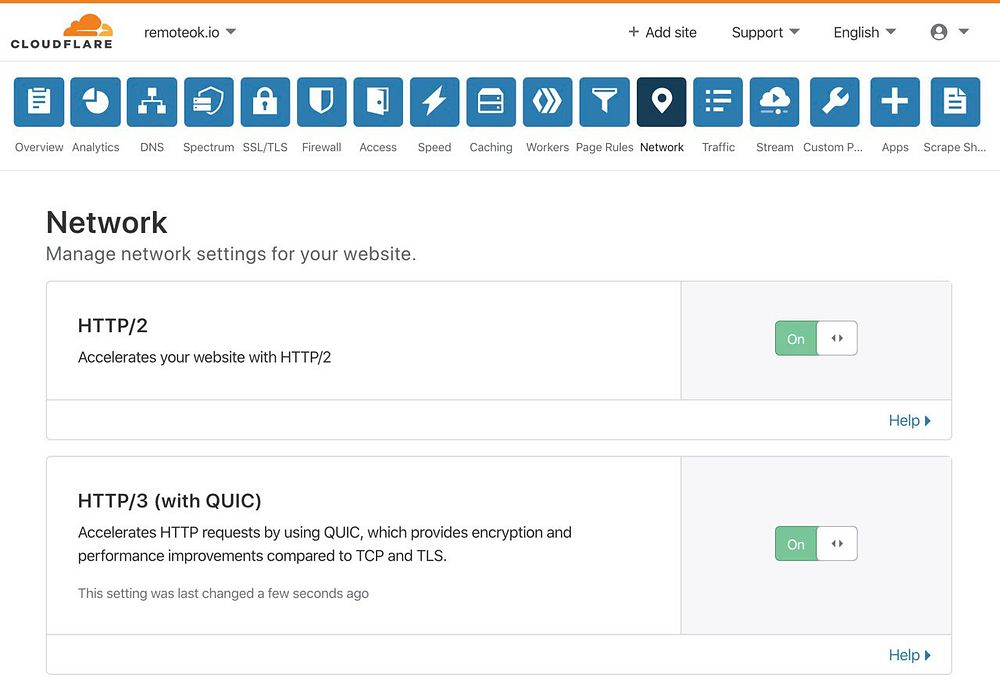This screenshot has height=684, width=1000.
Task: Click "Manage network settings for your website" text
Action: (231, 254)
